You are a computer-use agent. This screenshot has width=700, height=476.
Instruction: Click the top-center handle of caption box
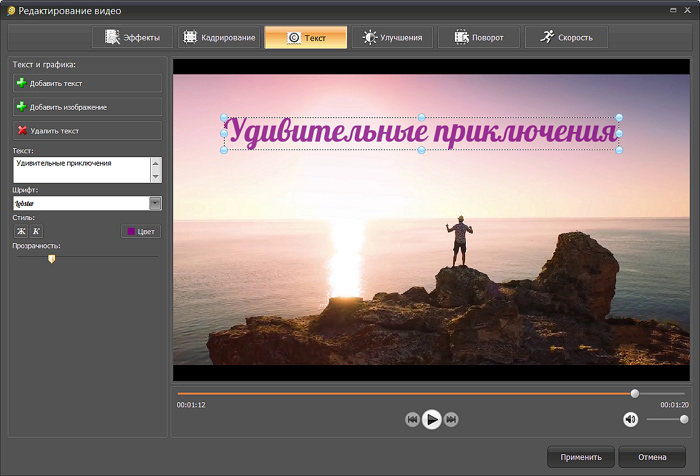pos(421,117)
